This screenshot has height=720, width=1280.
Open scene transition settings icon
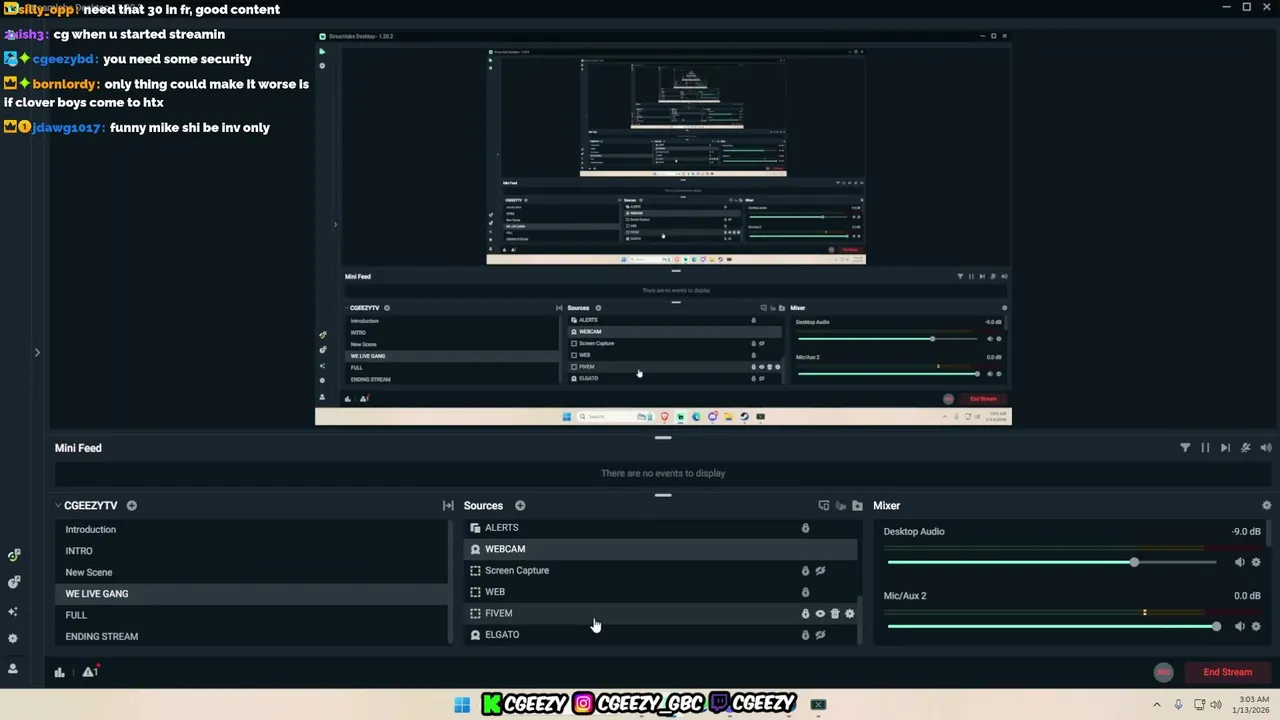[x=448, y=506]
